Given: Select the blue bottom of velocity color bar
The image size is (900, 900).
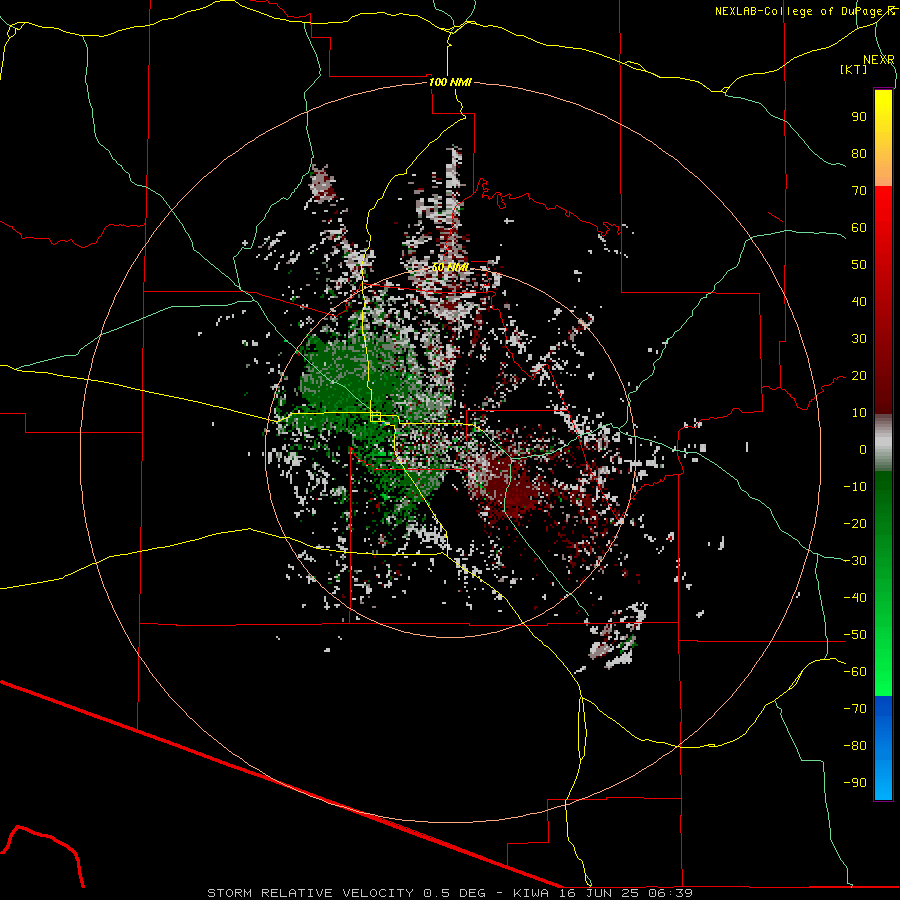Looking at the screenshot, I should coord(883,747).
